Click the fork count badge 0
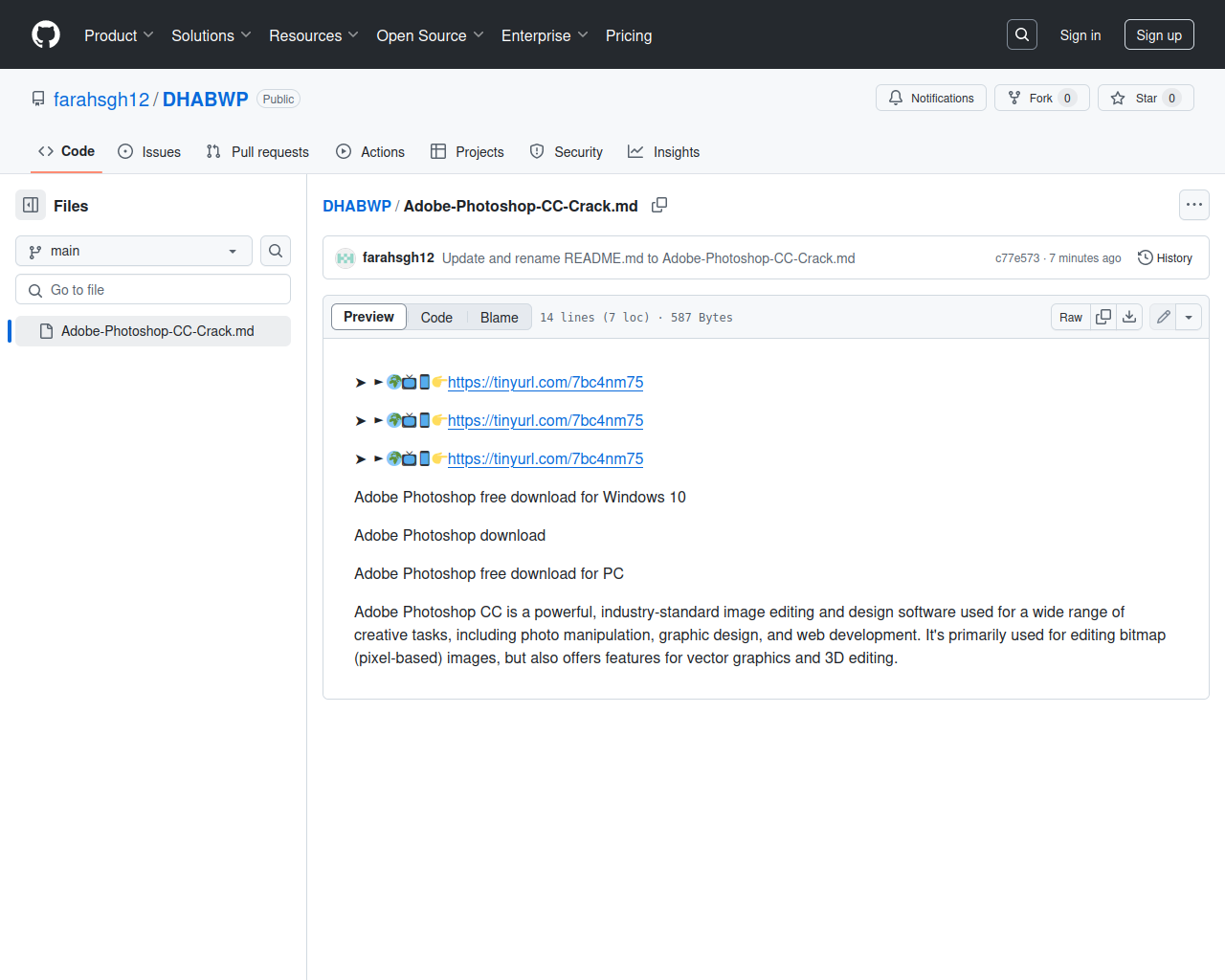Image resolution: width=1225 pixels, height=980 pixels. (x=1068, y=98)
